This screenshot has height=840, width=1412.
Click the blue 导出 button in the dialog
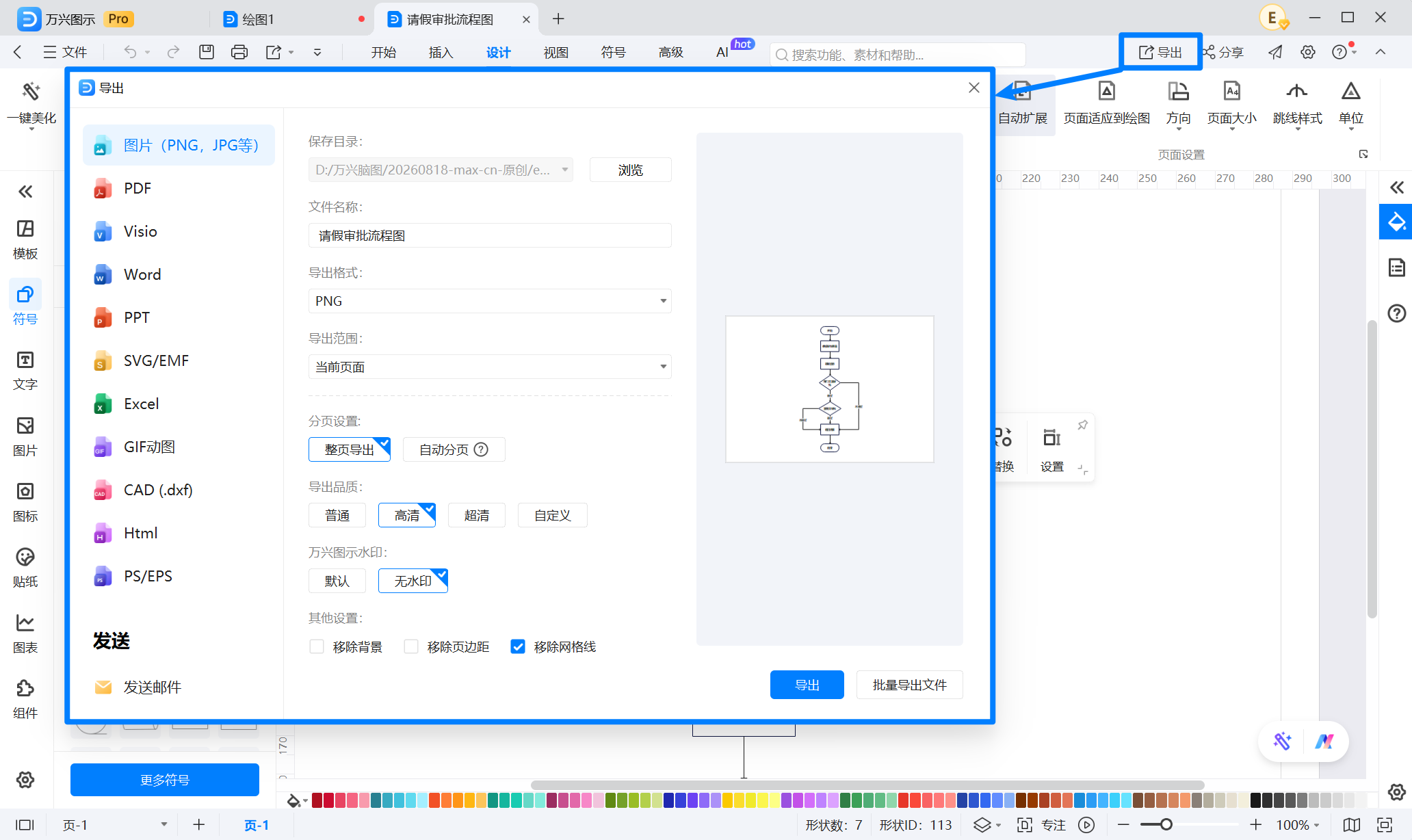pyautogui.click(x=807, y=685)
